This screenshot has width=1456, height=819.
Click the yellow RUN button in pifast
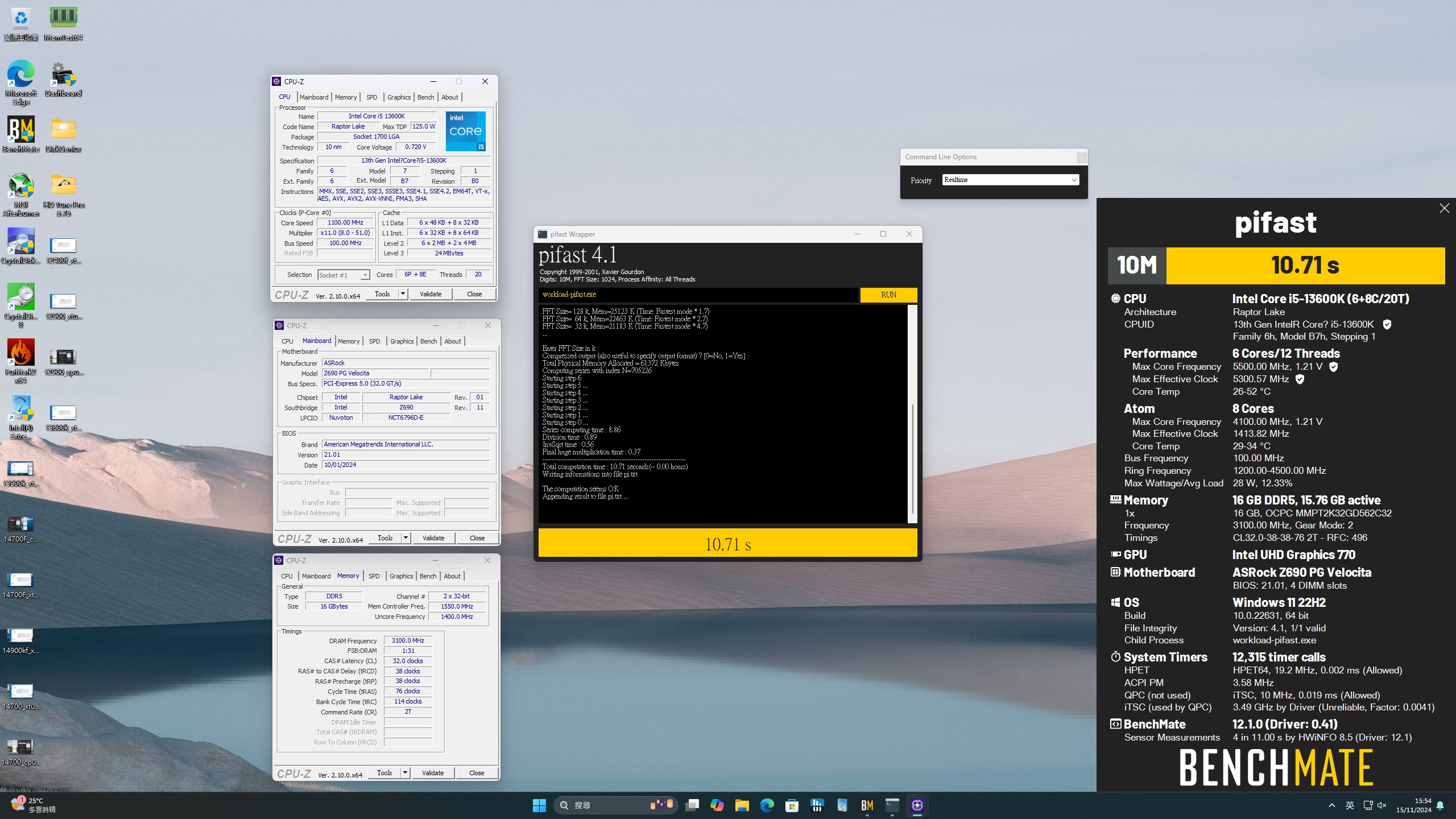pyautogui.click(x=888, y=295)
